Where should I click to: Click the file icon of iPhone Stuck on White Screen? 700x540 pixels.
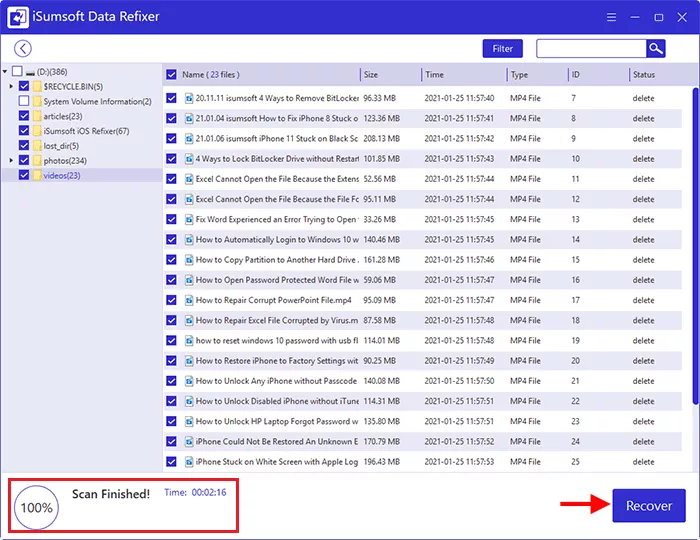coord(188,462)
